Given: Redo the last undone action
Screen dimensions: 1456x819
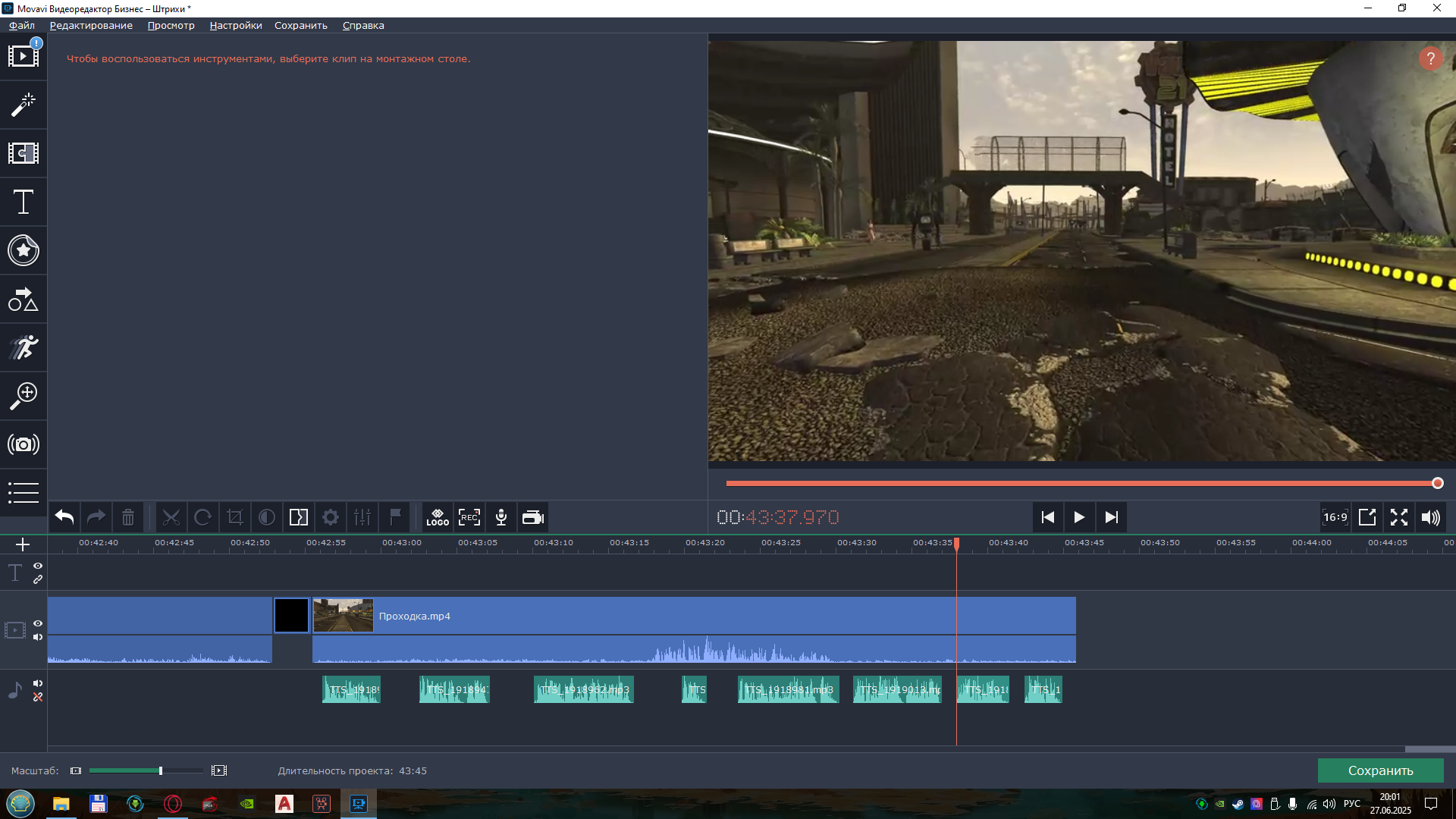Looking at the screenshot, I should [x=96, y=517].
